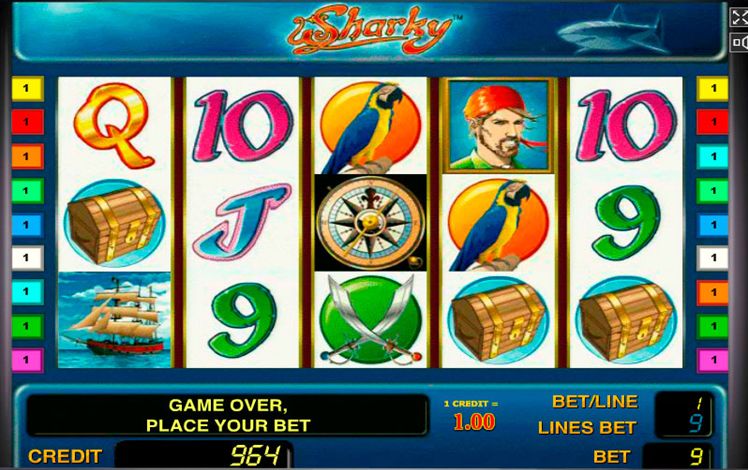The height and width of the screenshot is (470, 748).
Task: Click the green 9 symbol on fifth reel
Action: pyautogui.click(x=626, y=222)
